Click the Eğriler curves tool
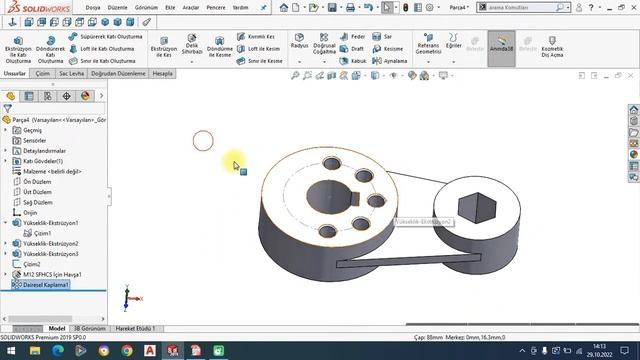This screenshot has width=640, height=360. (x=453, y=41)
